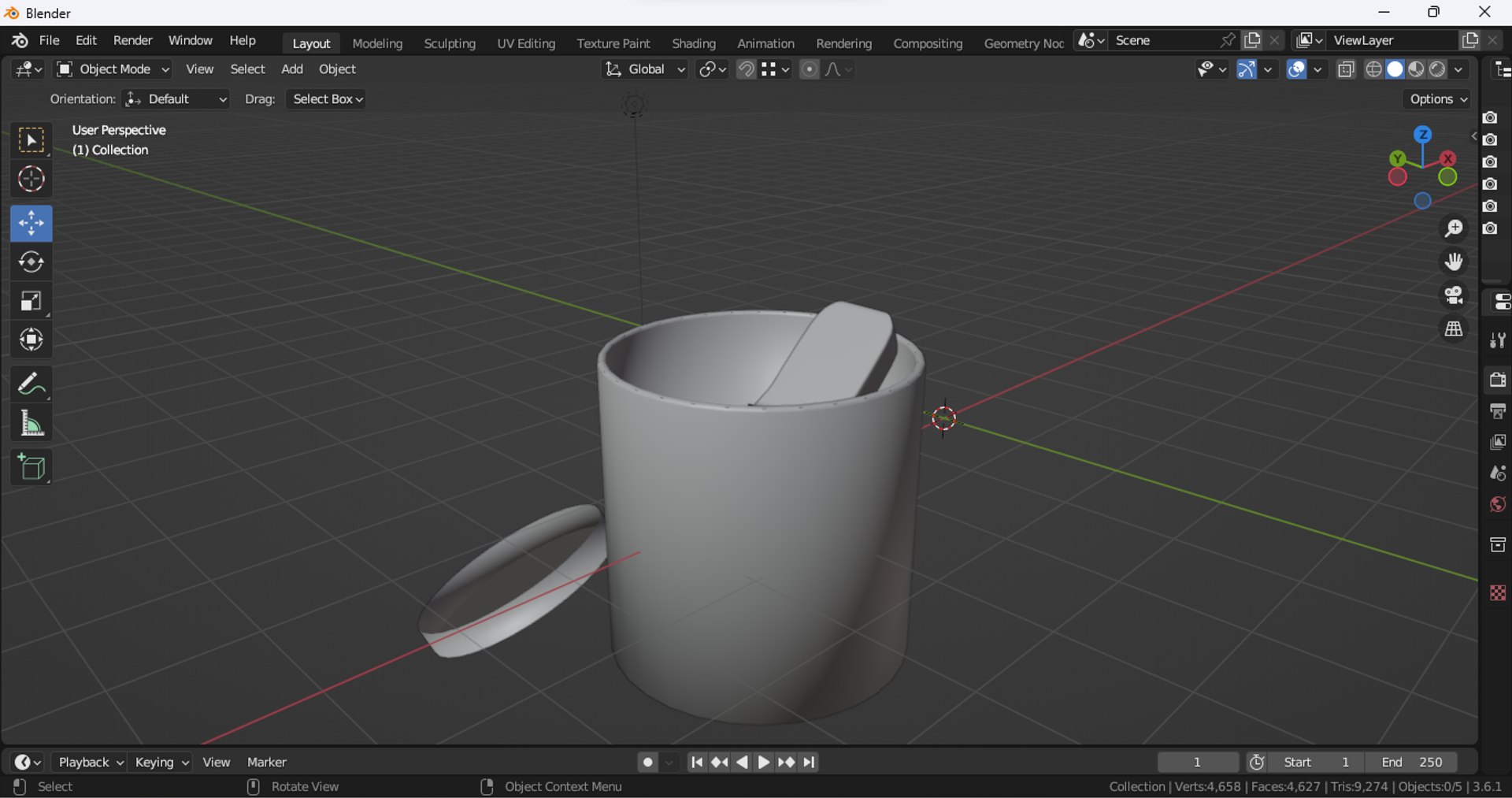1512x798 pixels.
Task: Jump to the last frame
Action: pyautogui.click(x=810, y=763)
